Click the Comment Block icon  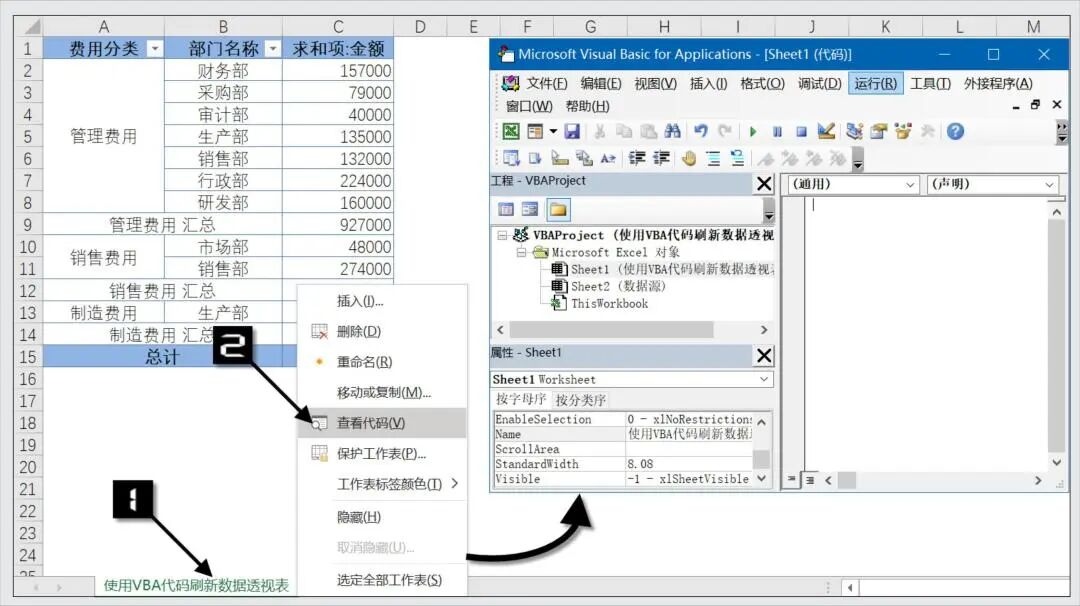(x=714, y=158)
